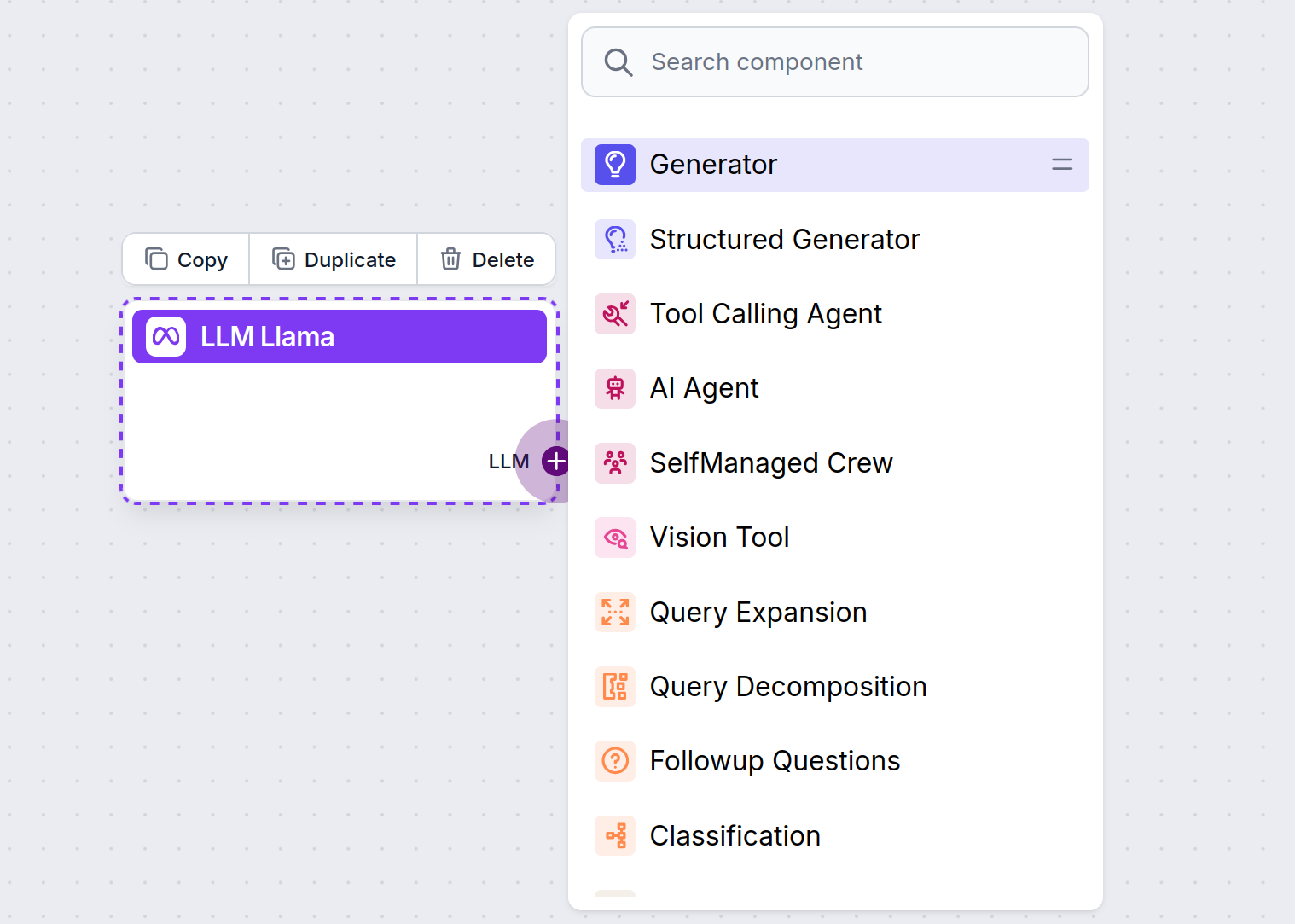Click the Meta logo on LLM Llama node
The height and width of the screenshot is (924, 1295).
coord(166,336)
